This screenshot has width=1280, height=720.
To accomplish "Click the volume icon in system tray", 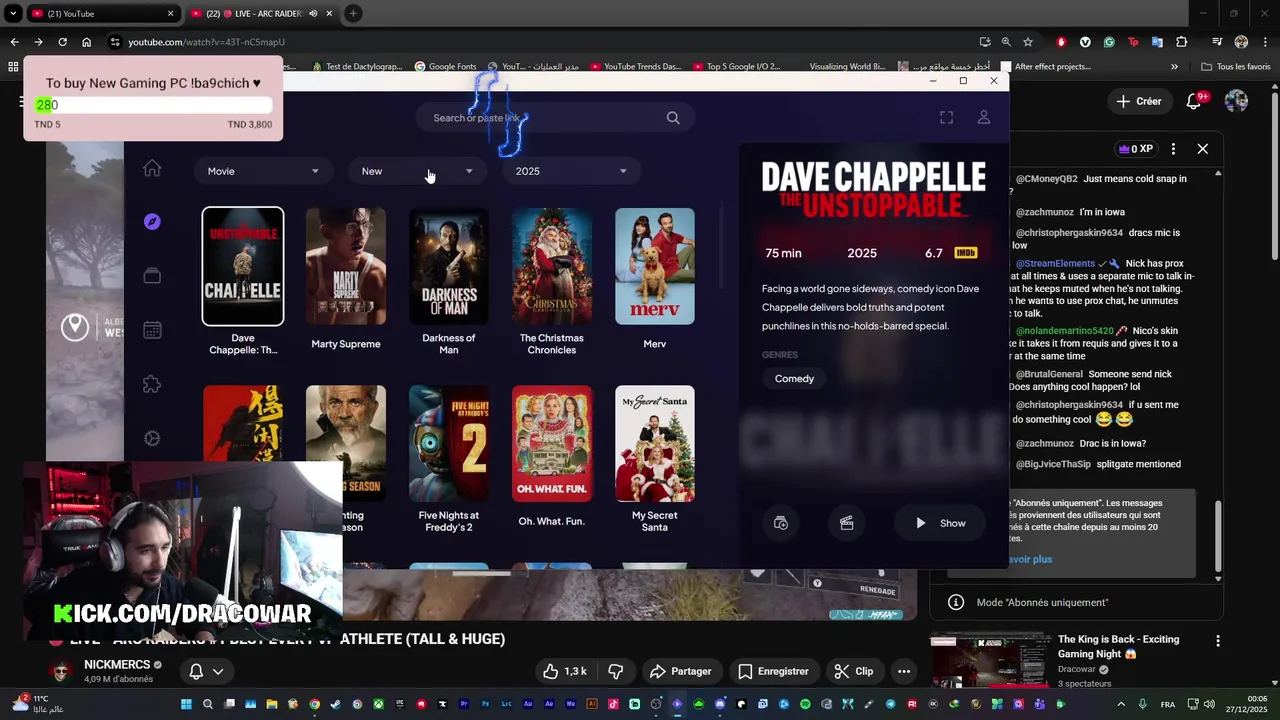I will tap(1209, 704).
